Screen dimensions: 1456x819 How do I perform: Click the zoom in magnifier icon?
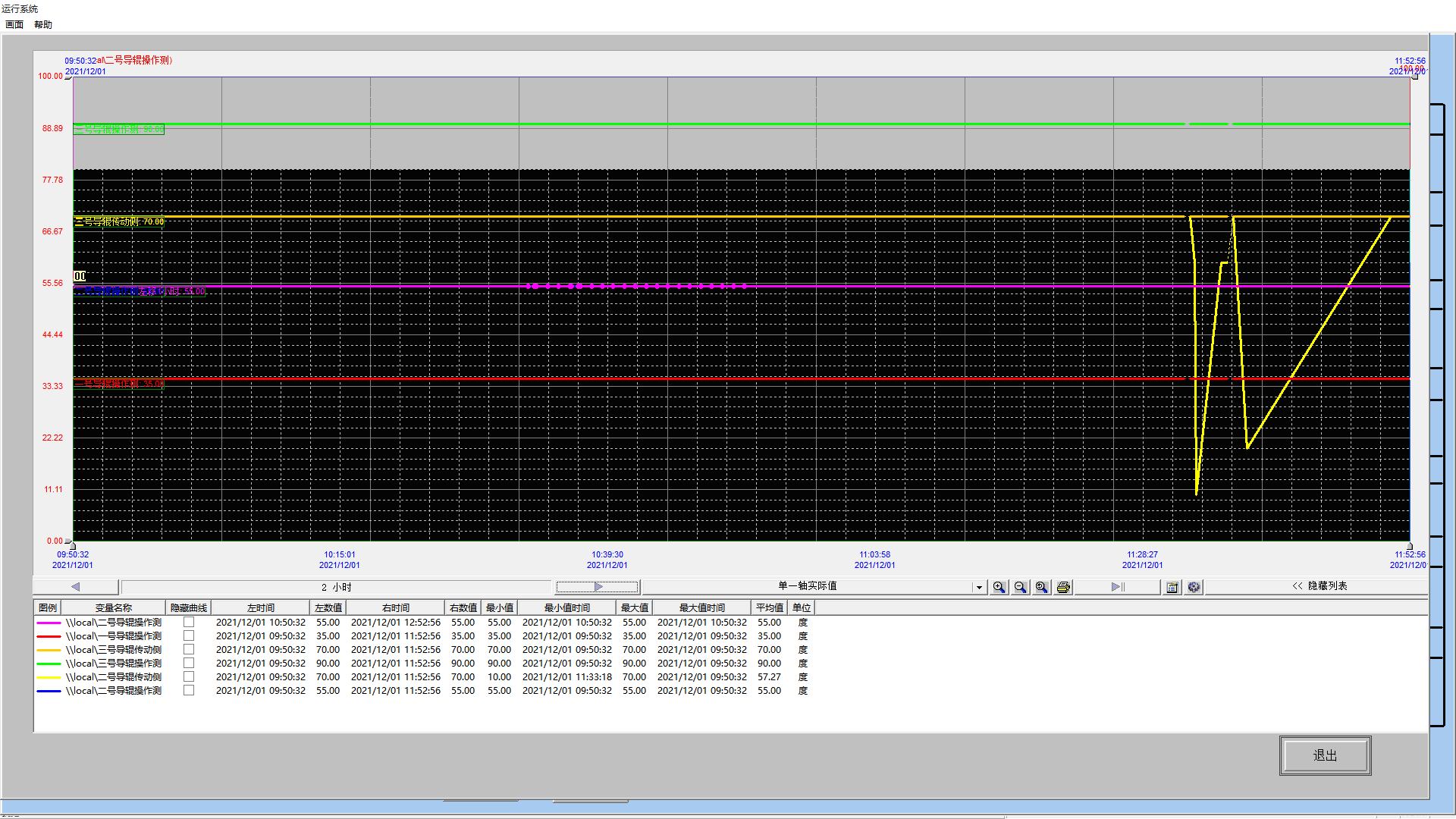click(999, 587)
